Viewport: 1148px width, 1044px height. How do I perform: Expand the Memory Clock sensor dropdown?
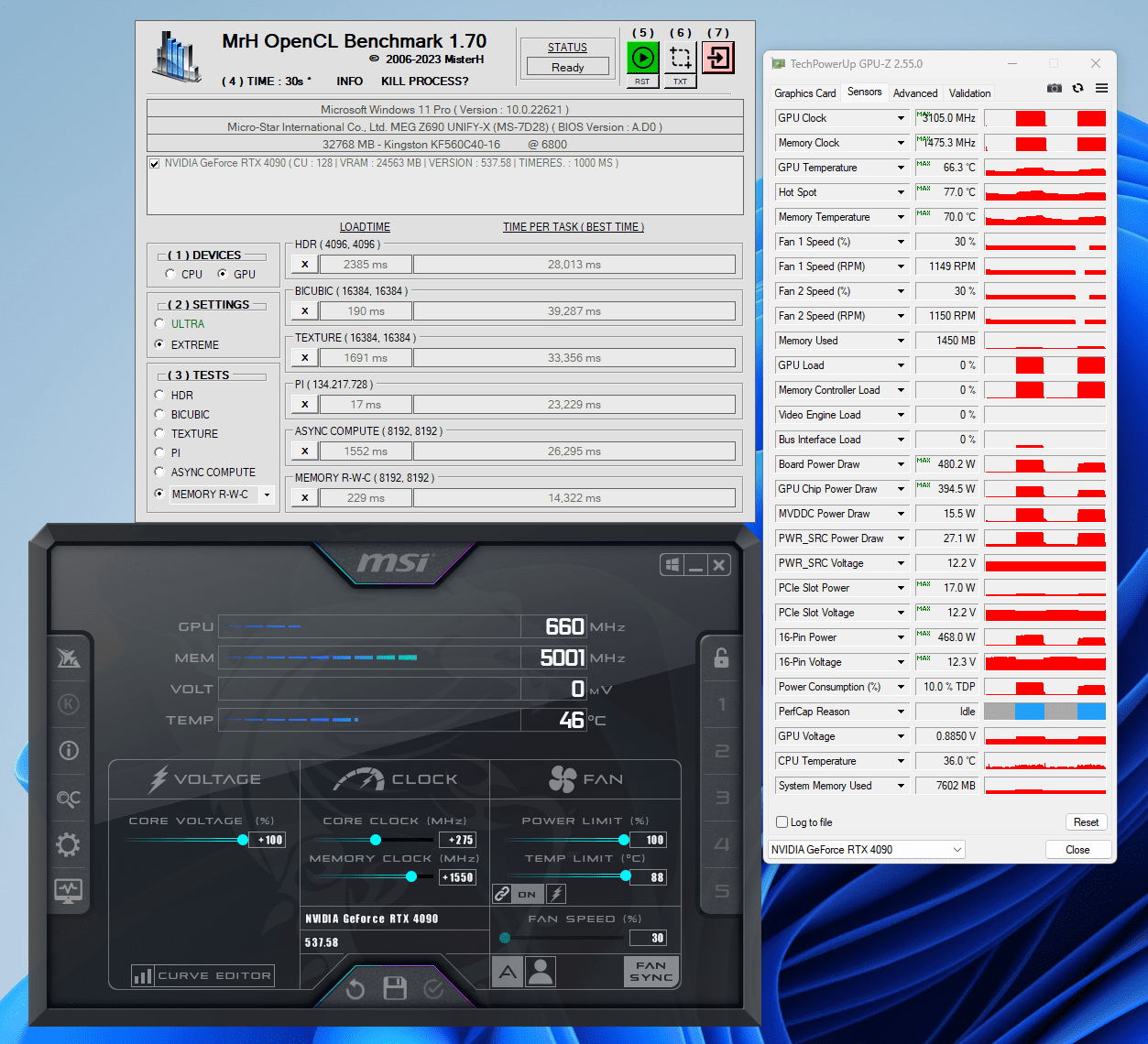[901, 143]
